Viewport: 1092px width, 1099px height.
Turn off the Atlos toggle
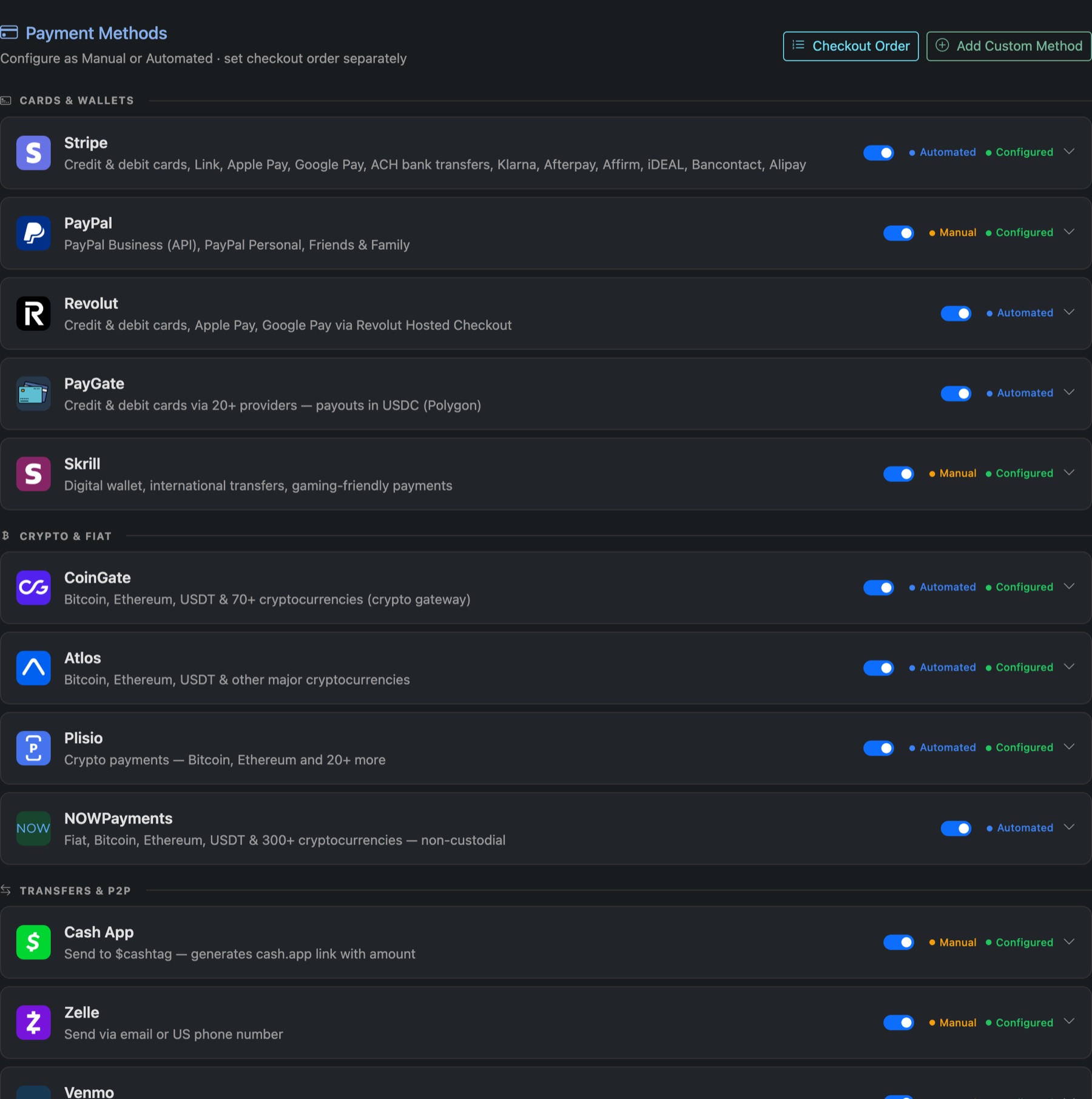[878, 668]
